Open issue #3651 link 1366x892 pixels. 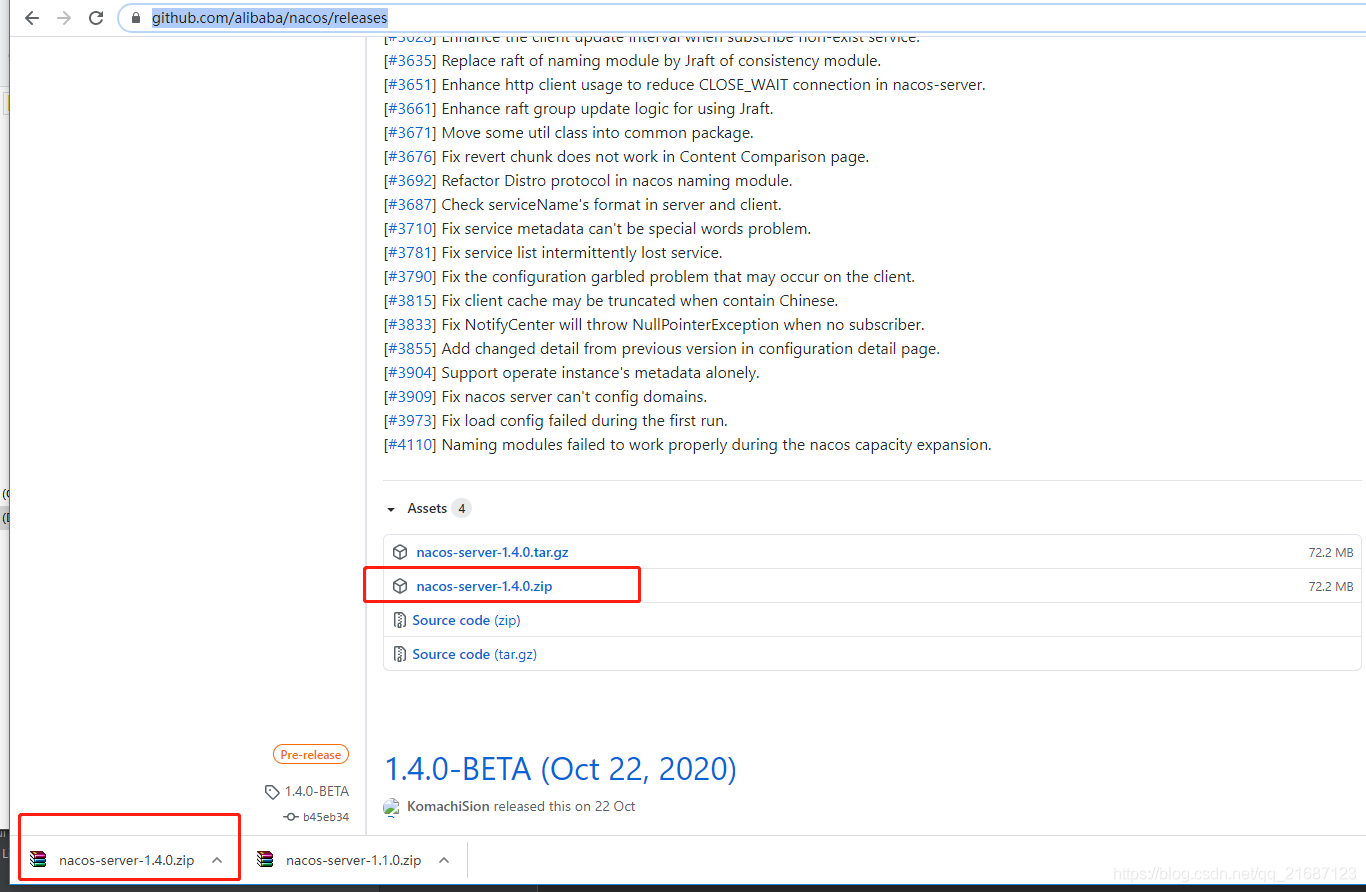pyautogui.click(x=410, y=85)
